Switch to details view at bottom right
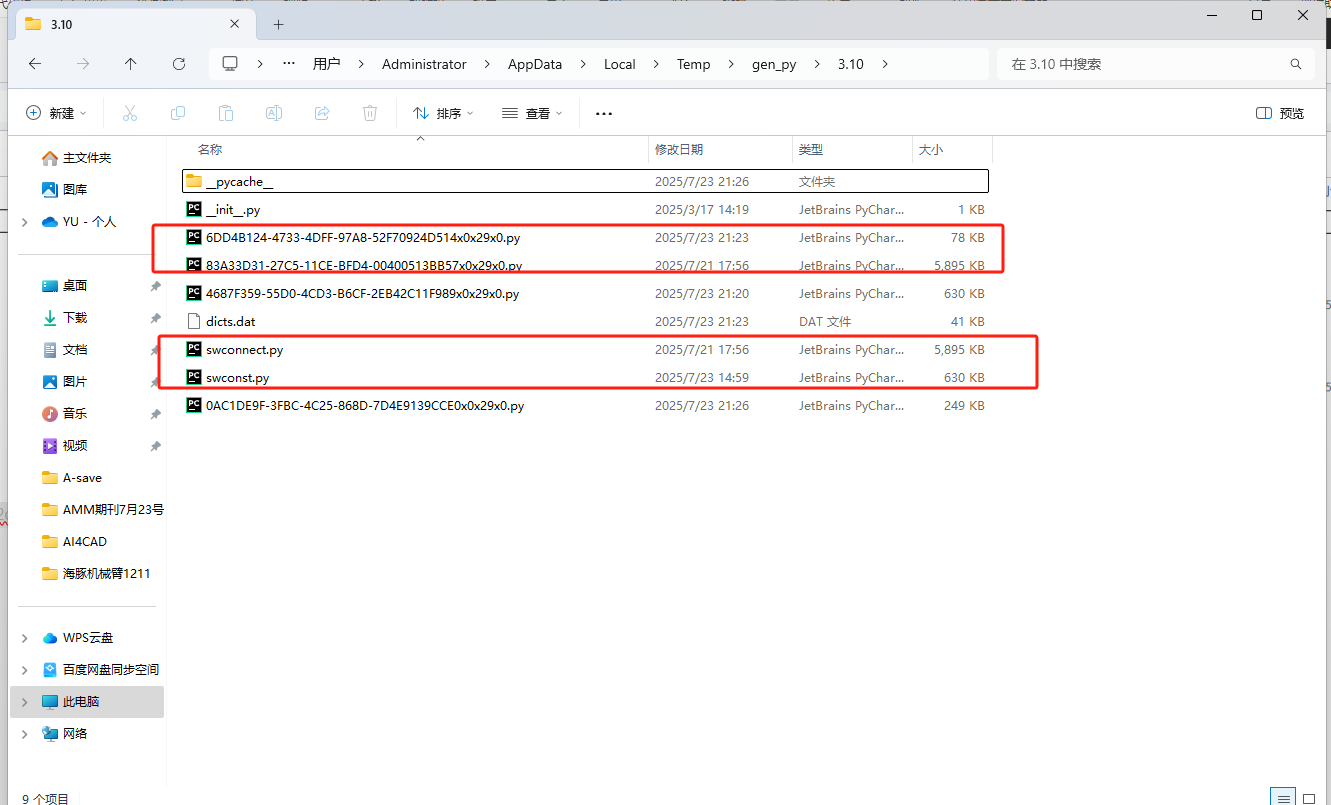This screenshot has height=805, width=1331. click(x=1283, y=797)
